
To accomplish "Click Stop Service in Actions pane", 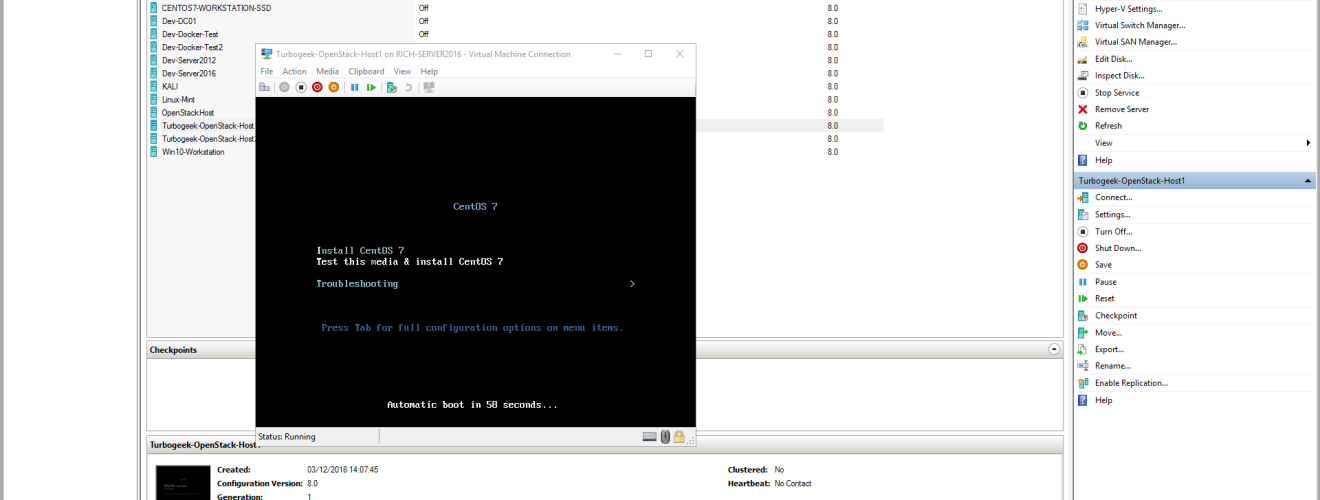I will (x=1117, y=92).
